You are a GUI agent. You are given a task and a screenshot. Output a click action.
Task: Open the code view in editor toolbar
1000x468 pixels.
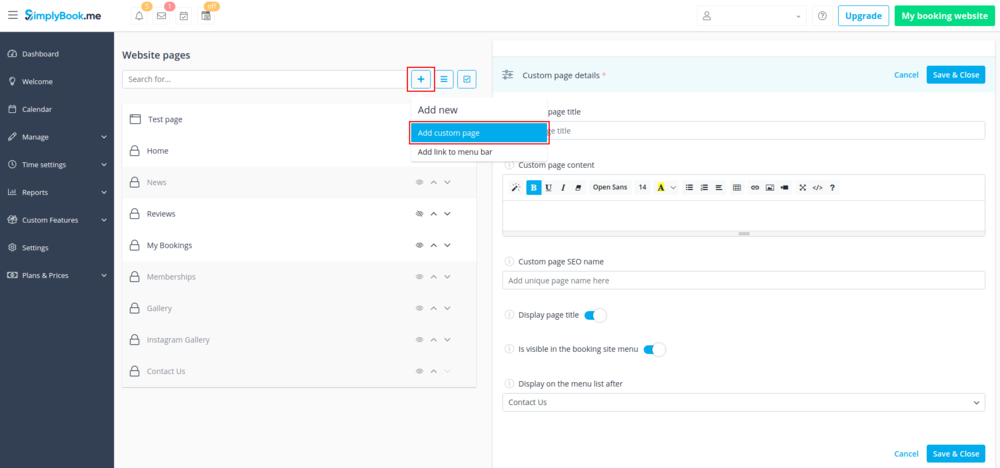817,187
